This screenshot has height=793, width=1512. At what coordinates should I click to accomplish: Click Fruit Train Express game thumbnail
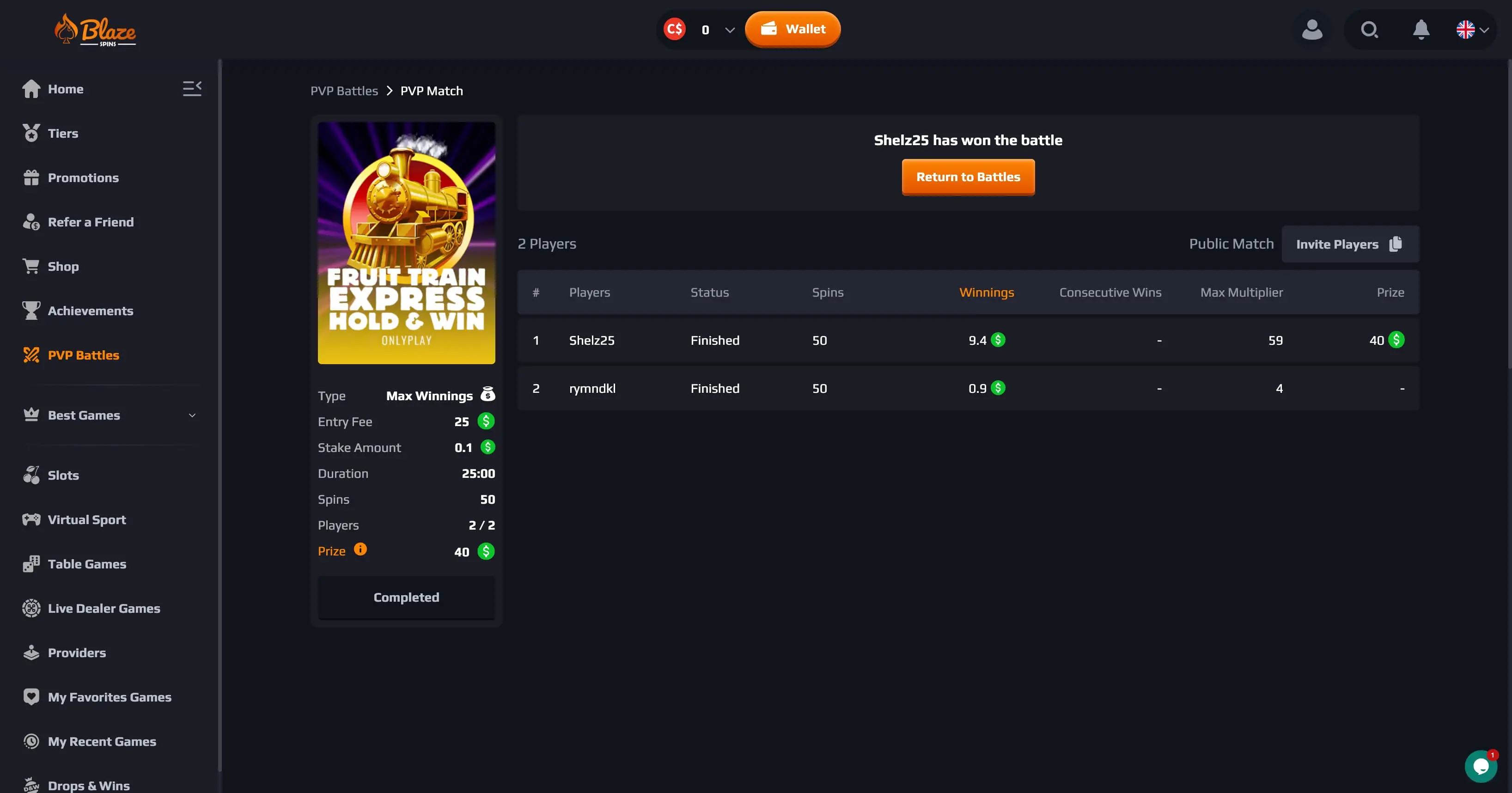coord(406,243)
